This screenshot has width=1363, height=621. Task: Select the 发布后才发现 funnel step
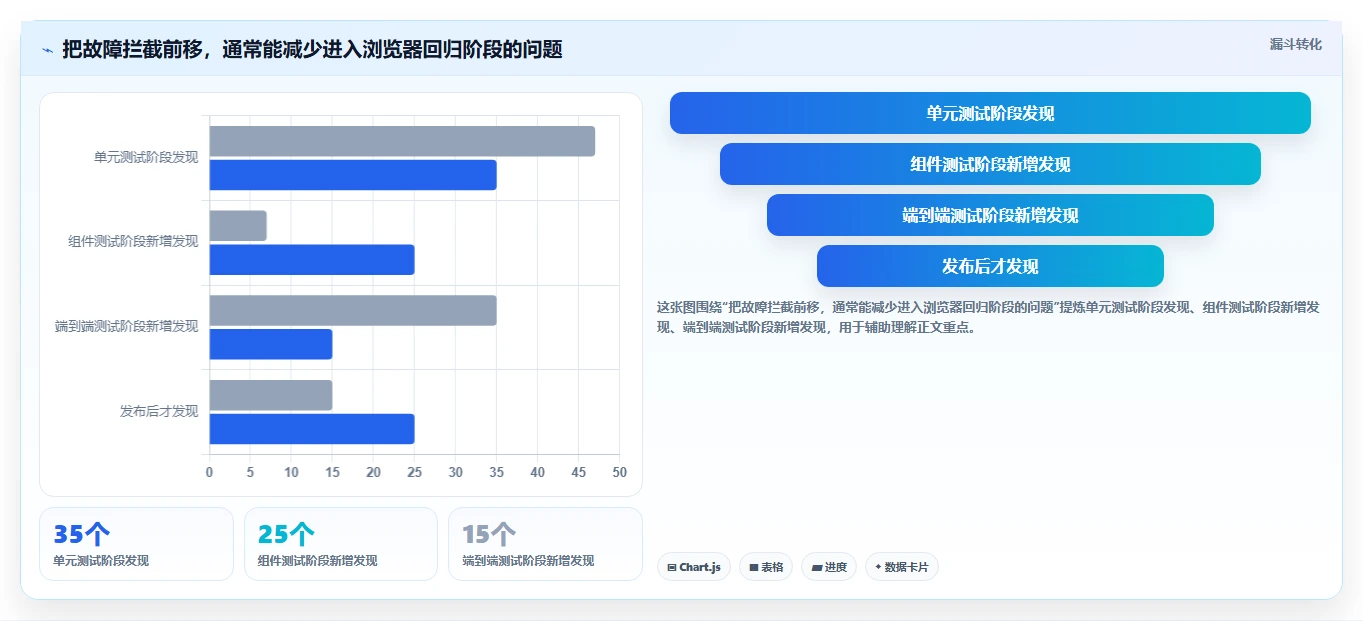[x=990, y=266]
